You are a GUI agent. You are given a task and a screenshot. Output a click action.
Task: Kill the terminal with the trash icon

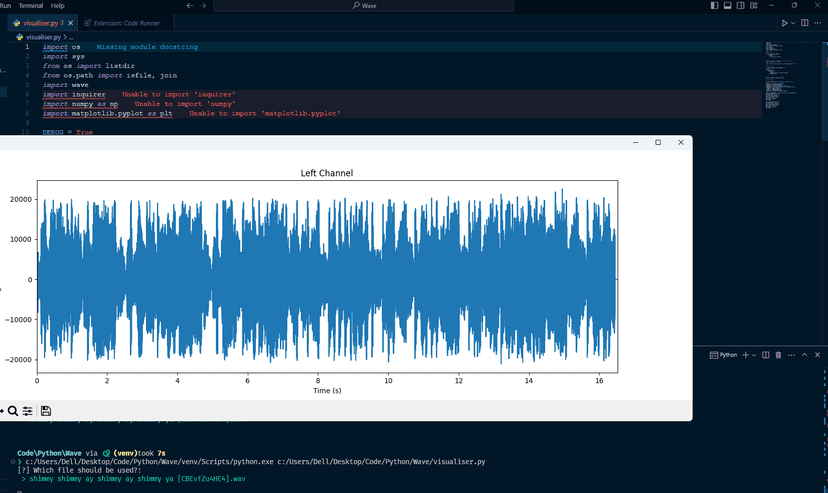click(778, 355)
